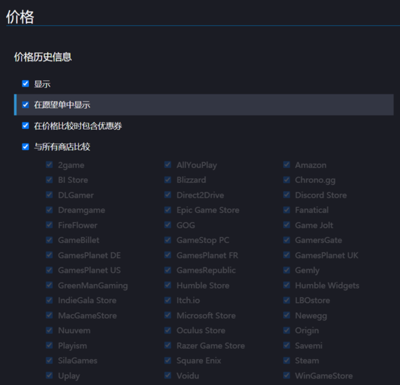
Task: Toggle the Dreamgame checkbox
Action: [x=49, y=210]
